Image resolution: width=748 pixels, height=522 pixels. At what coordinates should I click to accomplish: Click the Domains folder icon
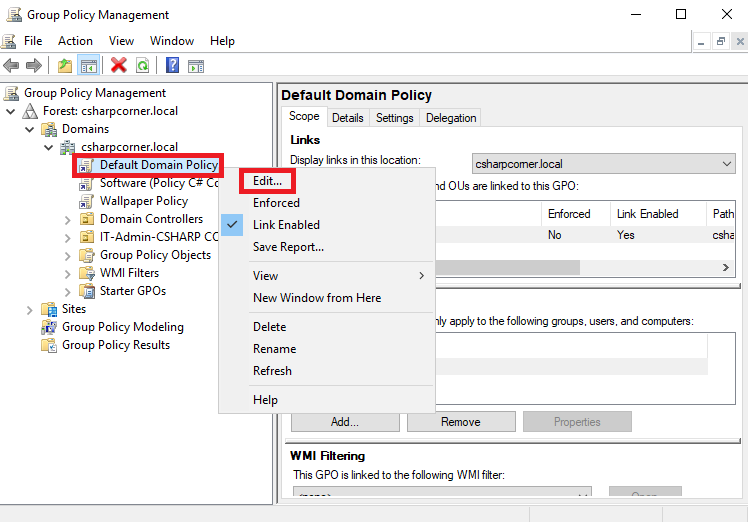[x=49, y=129]
